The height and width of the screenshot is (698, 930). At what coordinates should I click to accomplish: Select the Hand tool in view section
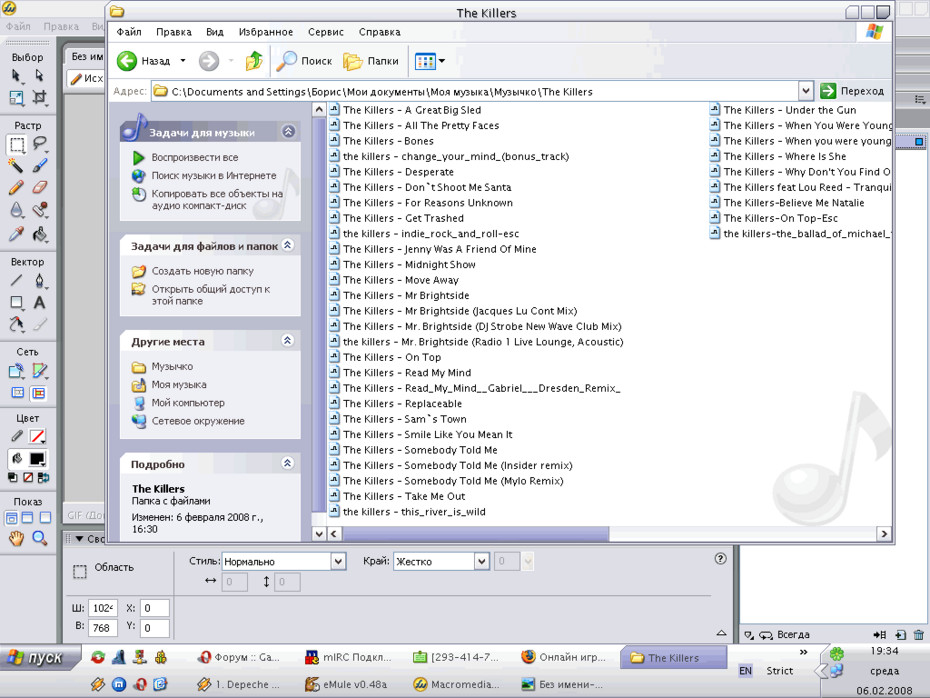[16, 538]
